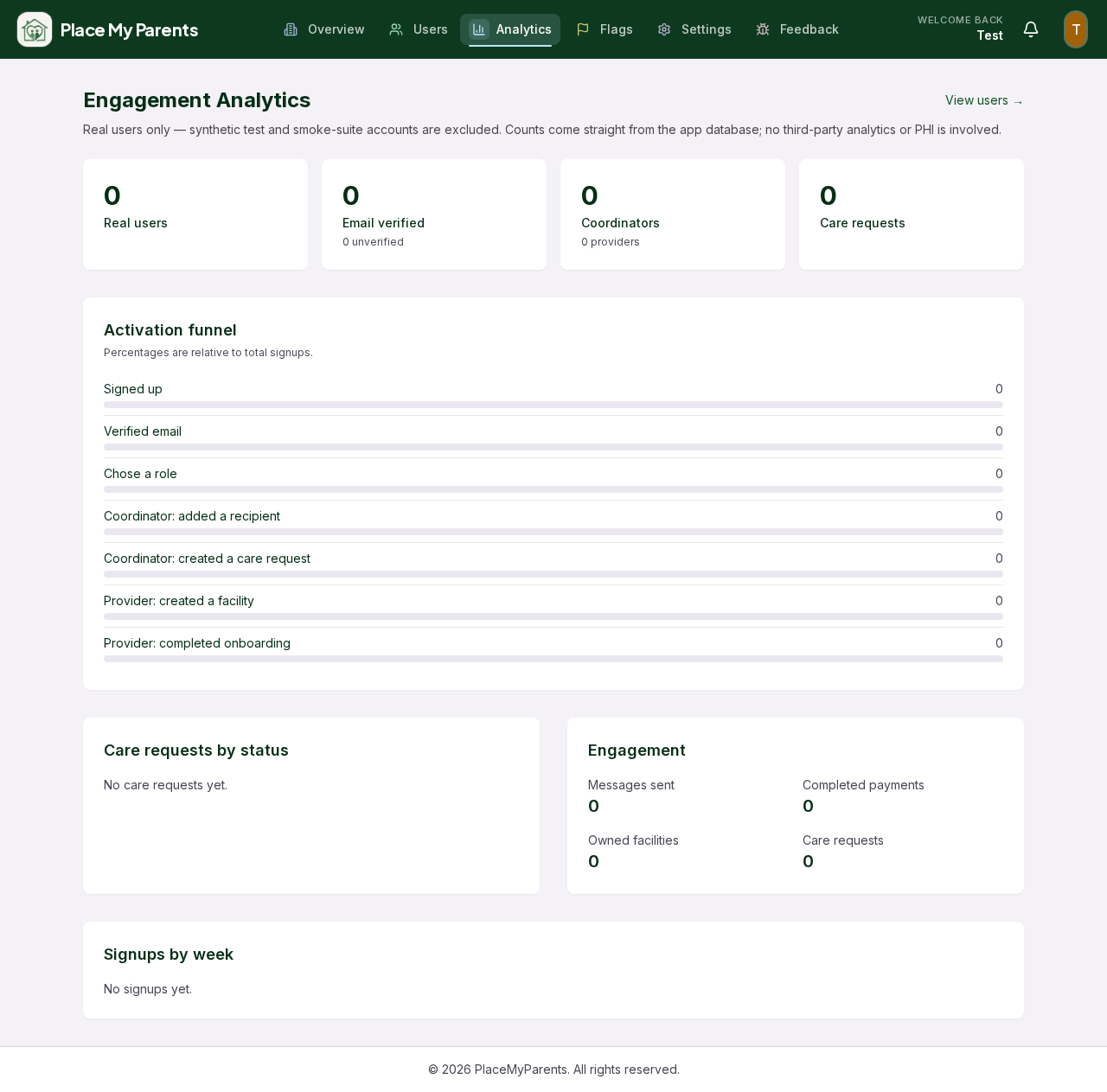Image resolution: width=1107 pixels, height=1092 pixels.
Task: Click the Care requests by status heading
Action: click(196, 750)
